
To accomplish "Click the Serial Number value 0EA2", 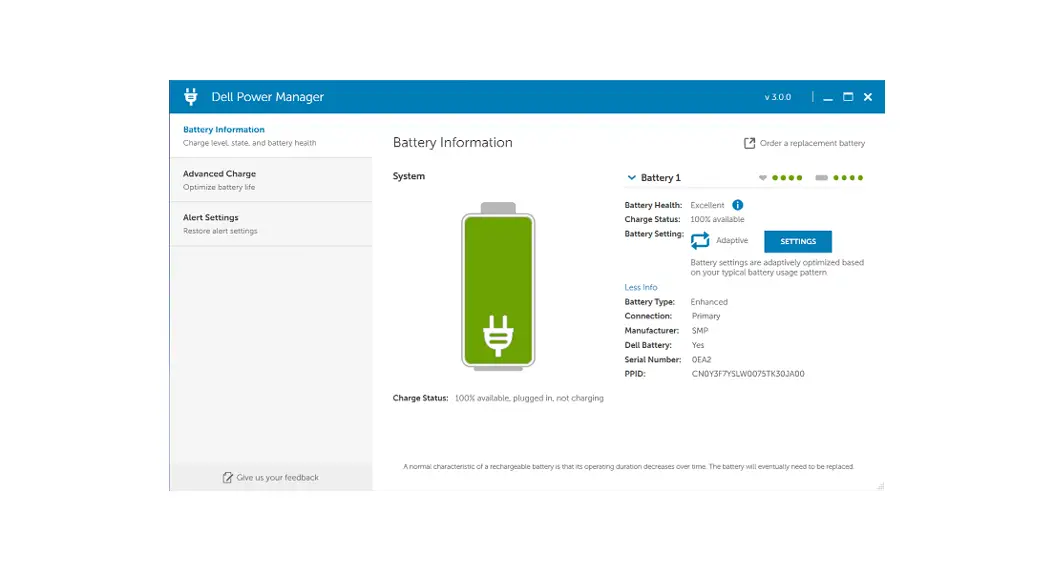I will (701, 359).
